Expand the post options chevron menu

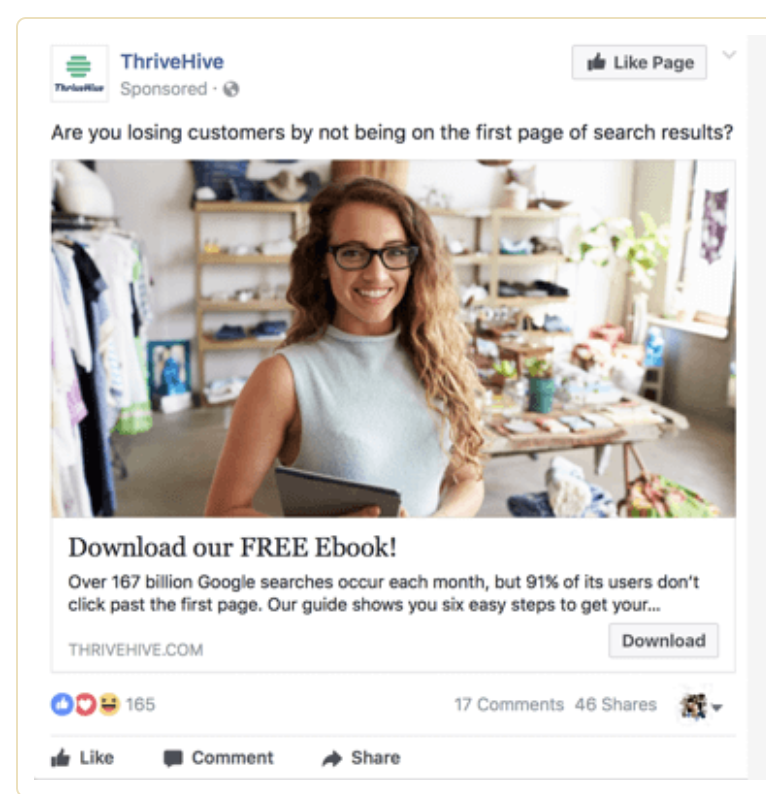tap(729, 54)
